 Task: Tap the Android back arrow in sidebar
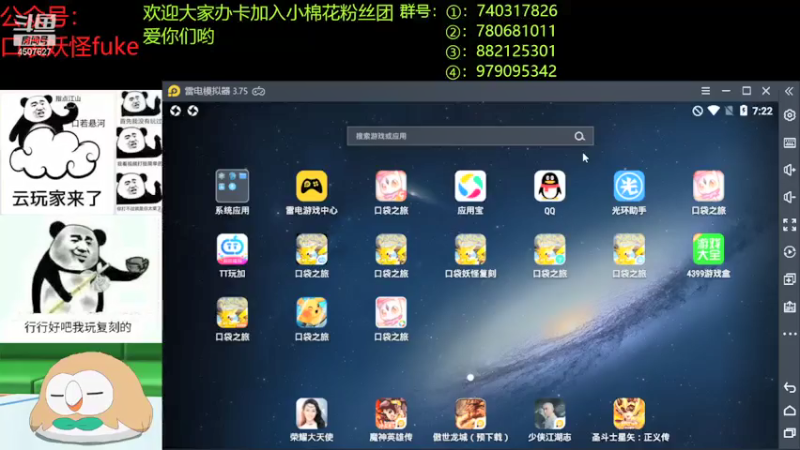point(789,388)
